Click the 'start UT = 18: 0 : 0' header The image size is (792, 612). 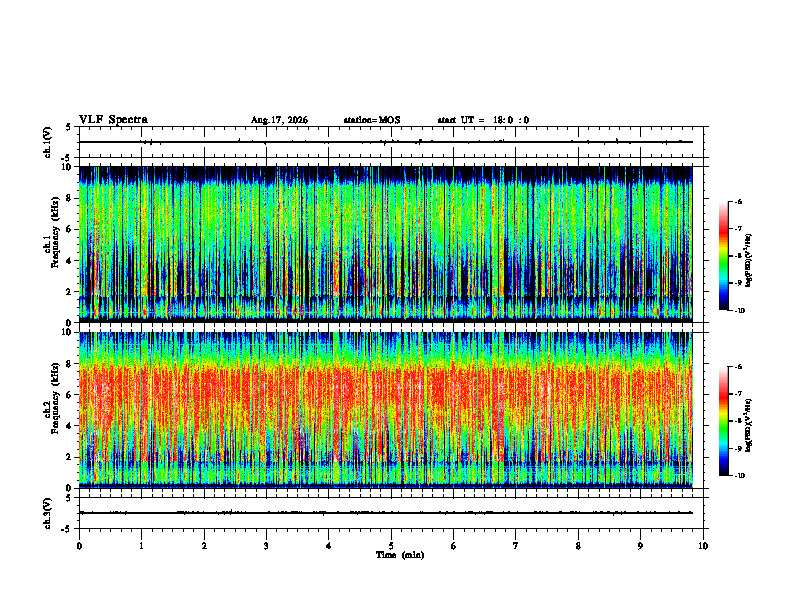click(483, 120)
